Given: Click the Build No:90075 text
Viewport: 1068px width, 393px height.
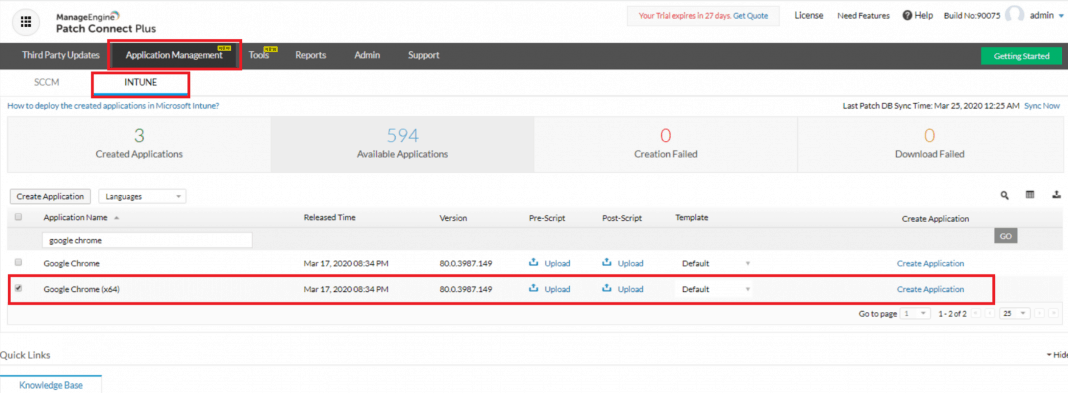Looking at the screenshot, I should coord(972,16).
